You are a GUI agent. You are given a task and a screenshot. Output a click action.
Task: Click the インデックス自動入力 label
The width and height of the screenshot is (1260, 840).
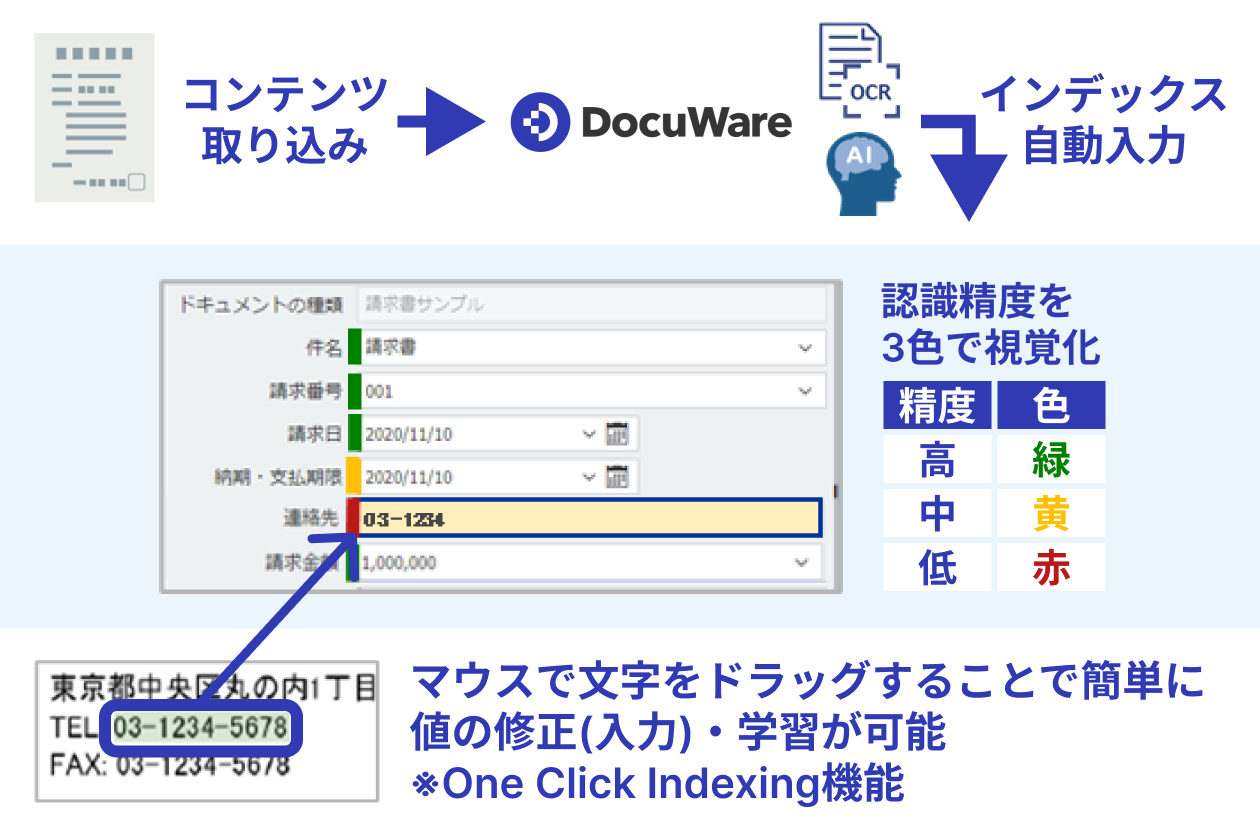pyautogui.click(x=1104, y=120)
